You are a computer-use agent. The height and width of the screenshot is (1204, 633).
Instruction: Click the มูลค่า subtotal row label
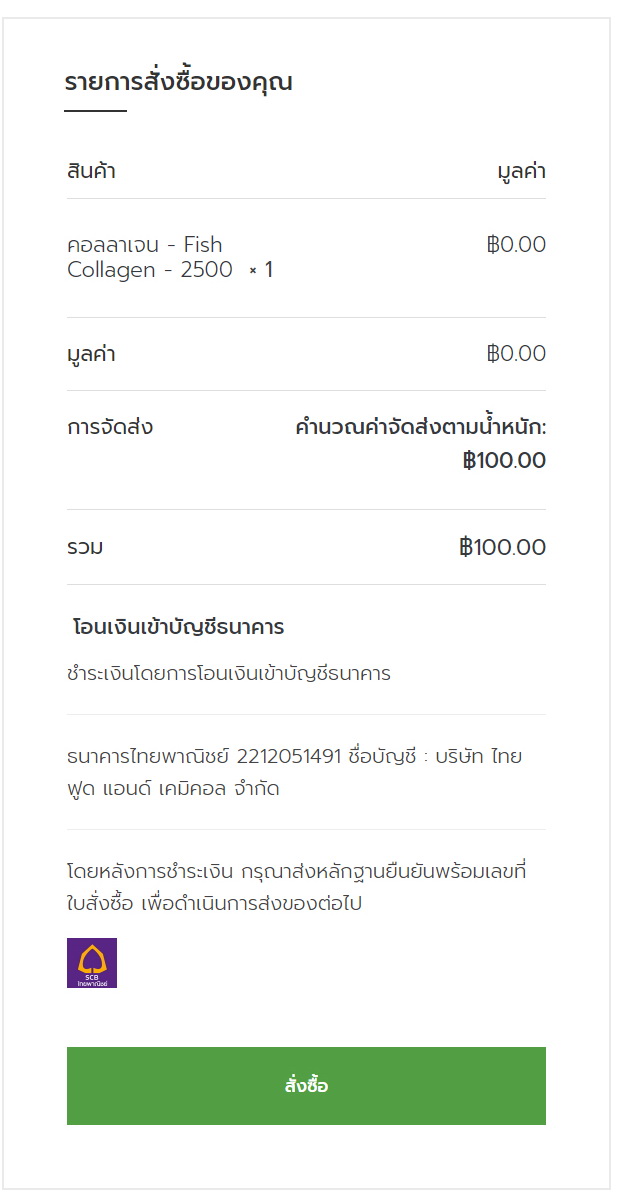[91, 354]
